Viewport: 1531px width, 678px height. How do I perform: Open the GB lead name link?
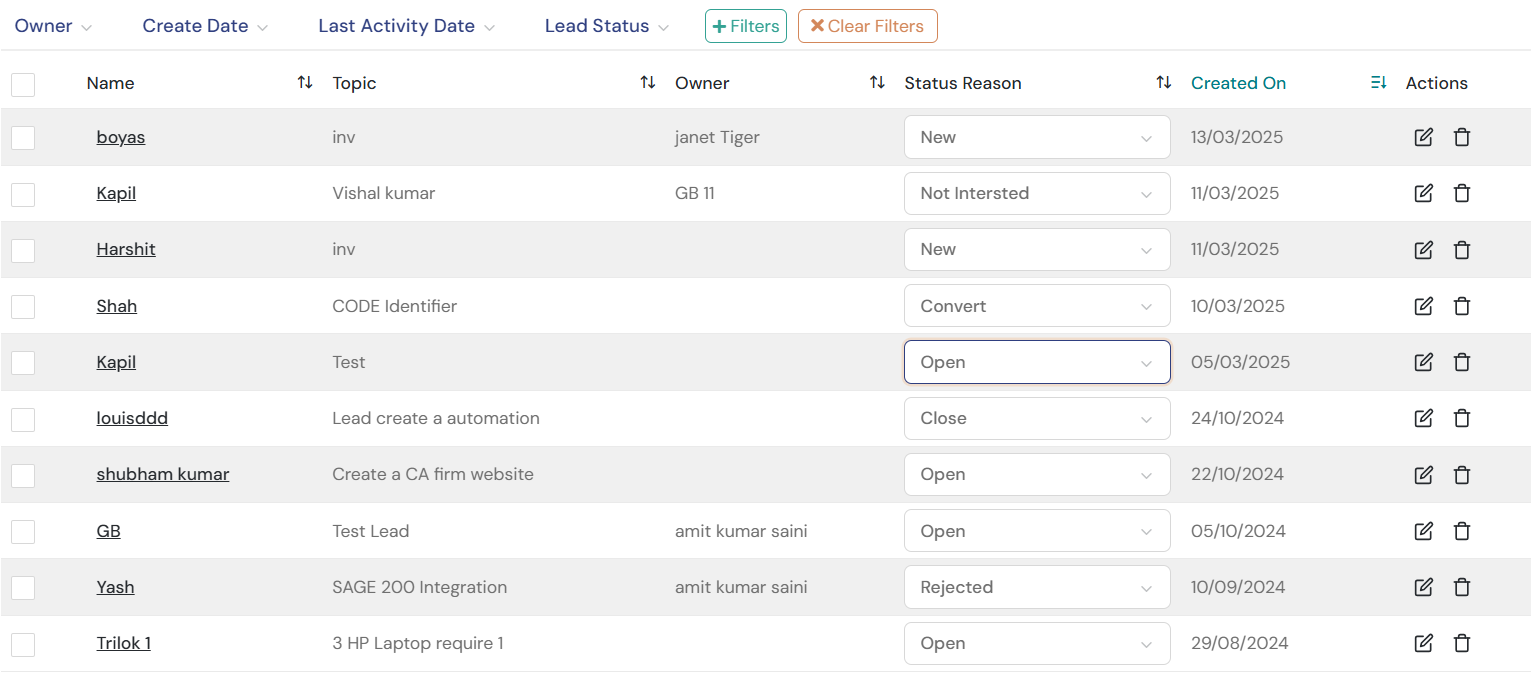coord(108,531)
